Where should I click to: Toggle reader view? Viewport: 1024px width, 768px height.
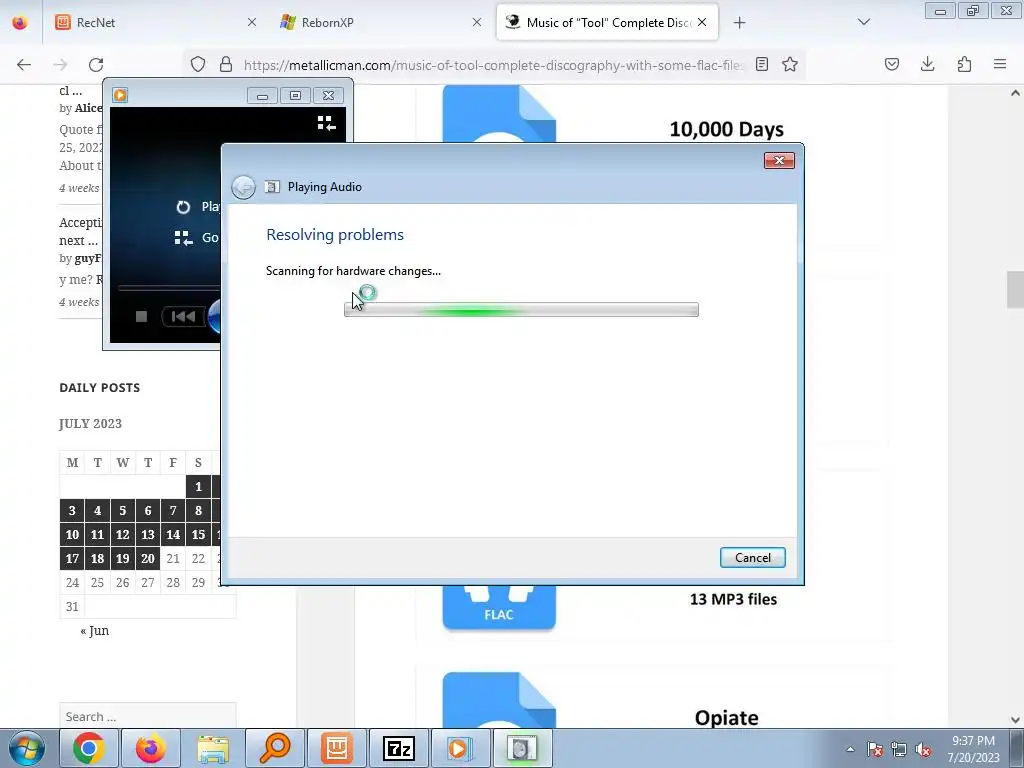[x=761, y=64]
